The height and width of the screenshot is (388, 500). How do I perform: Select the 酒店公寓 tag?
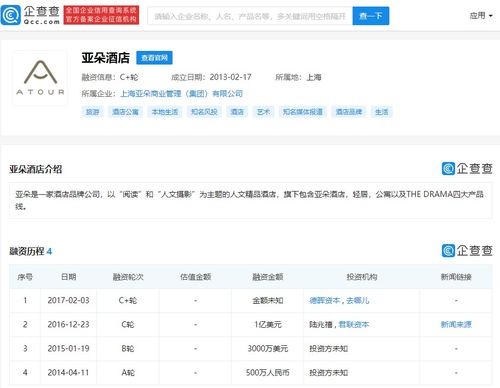125,112
